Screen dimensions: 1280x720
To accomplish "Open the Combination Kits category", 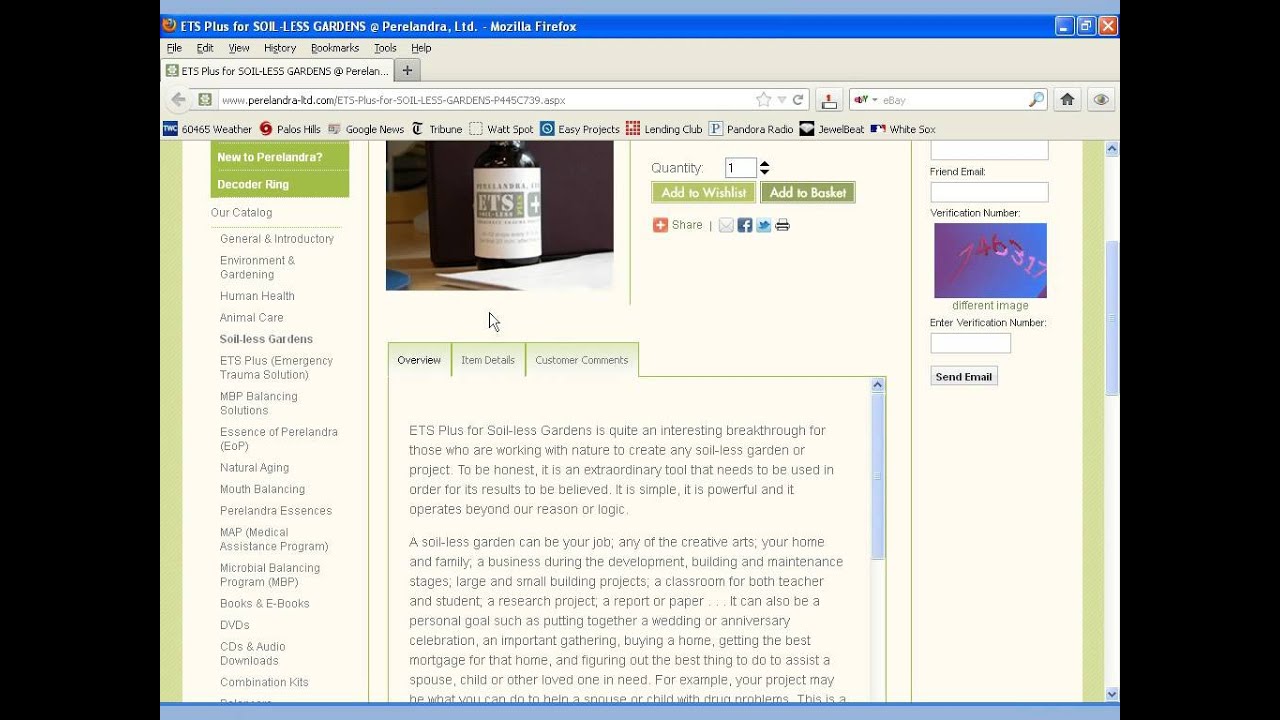I will [264, 683].
